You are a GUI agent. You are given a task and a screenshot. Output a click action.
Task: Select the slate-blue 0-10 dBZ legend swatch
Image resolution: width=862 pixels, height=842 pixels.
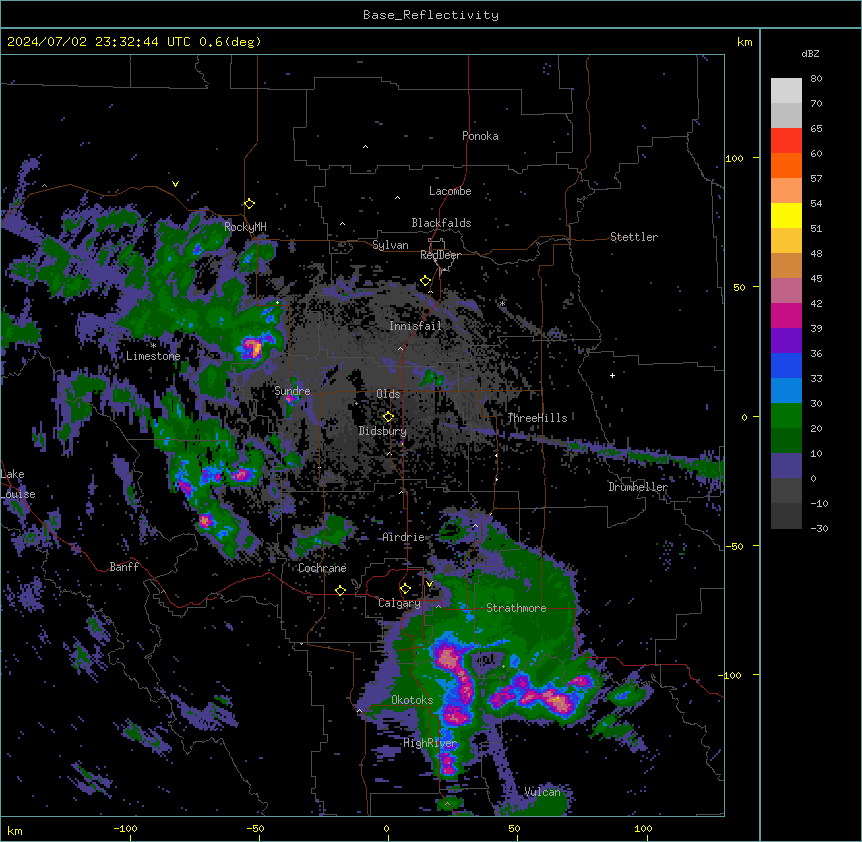tap(786, 466)
